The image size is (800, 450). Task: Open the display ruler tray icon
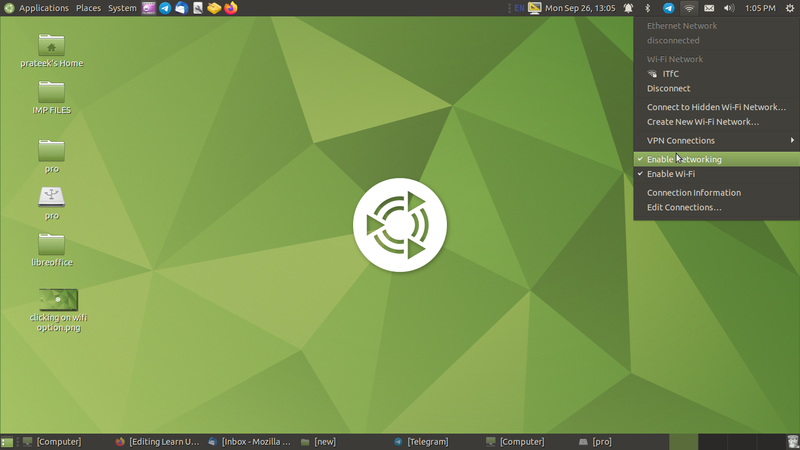point(534,8)
